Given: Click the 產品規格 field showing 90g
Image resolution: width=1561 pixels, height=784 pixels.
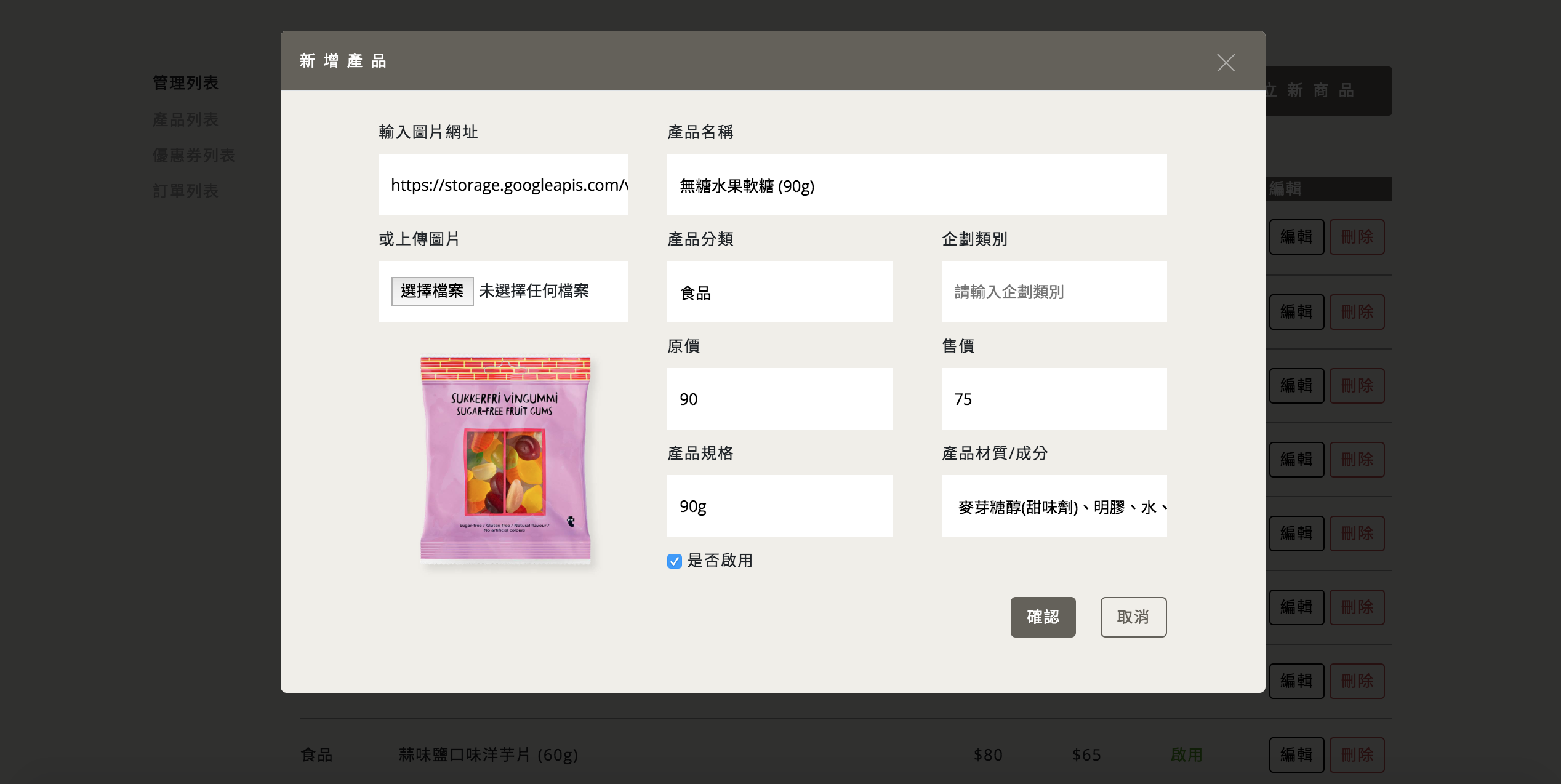Looking at the screenshot, I should [779, 506].
